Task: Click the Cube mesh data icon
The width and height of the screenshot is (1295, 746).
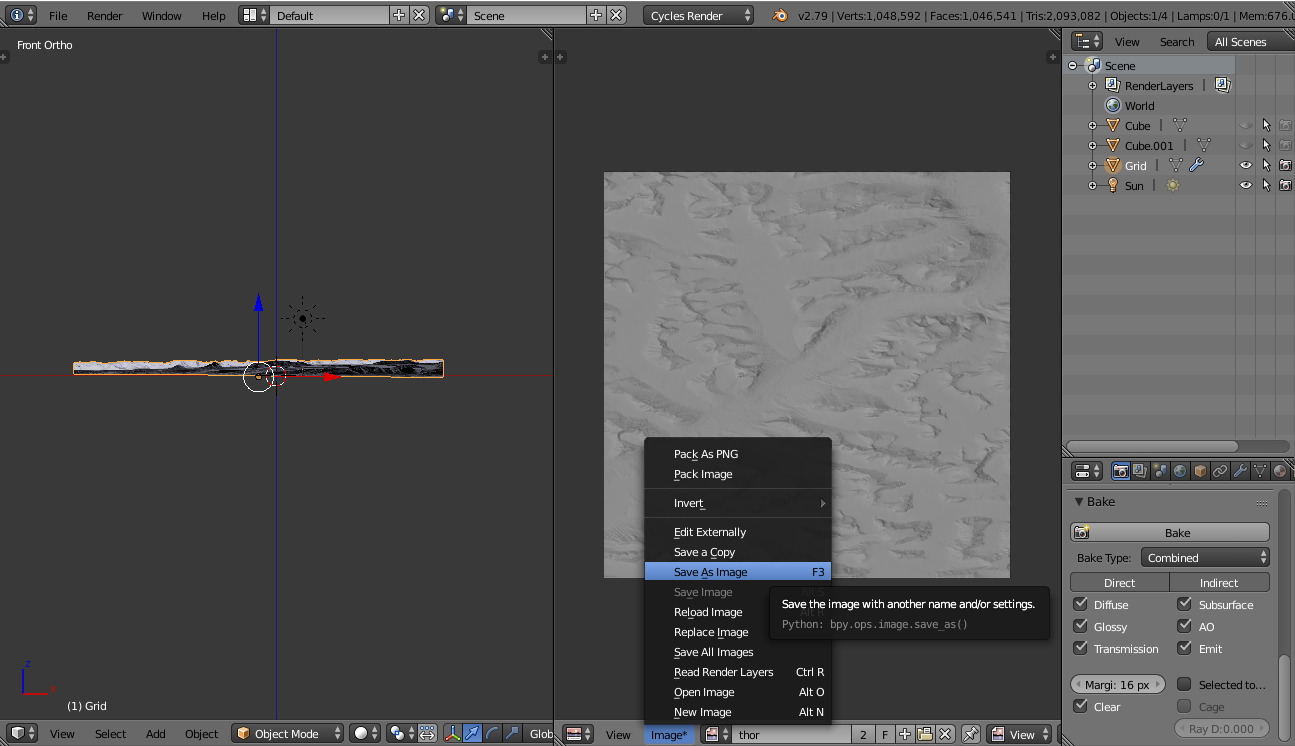Action: click(x=1180, y=125)
